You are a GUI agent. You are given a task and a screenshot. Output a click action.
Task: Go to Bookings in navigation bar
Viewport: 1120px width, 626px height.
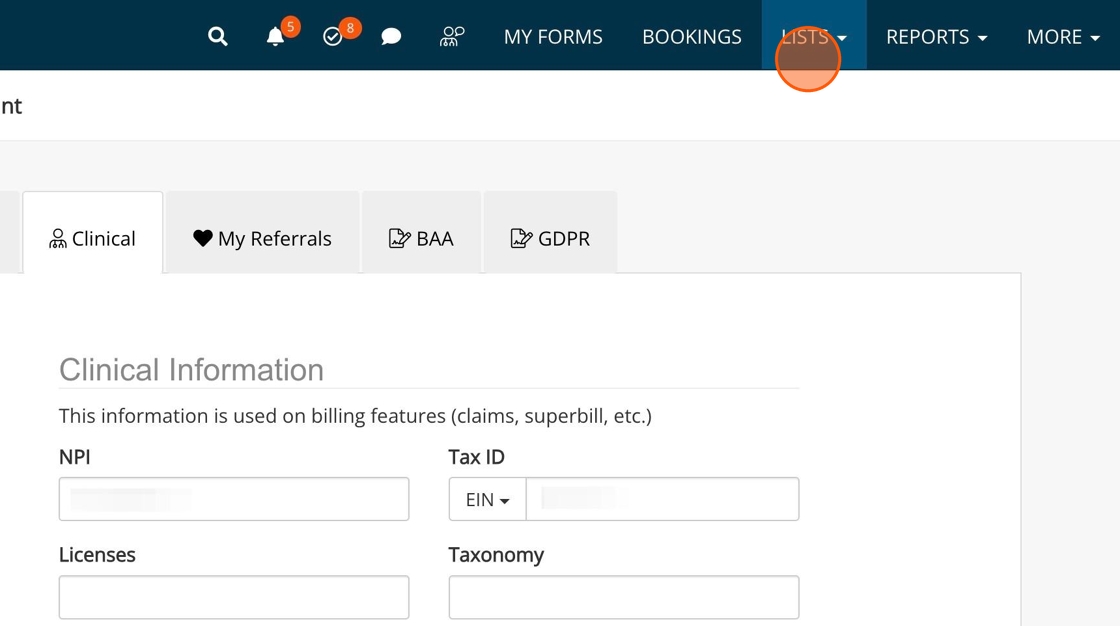click(x=692, y=37)
